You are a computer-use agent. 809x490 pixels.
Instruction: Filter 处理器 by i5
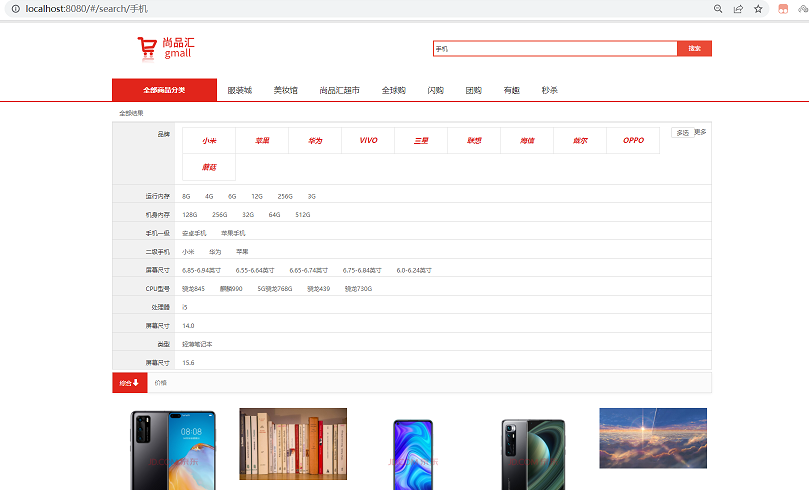(185, 307)
